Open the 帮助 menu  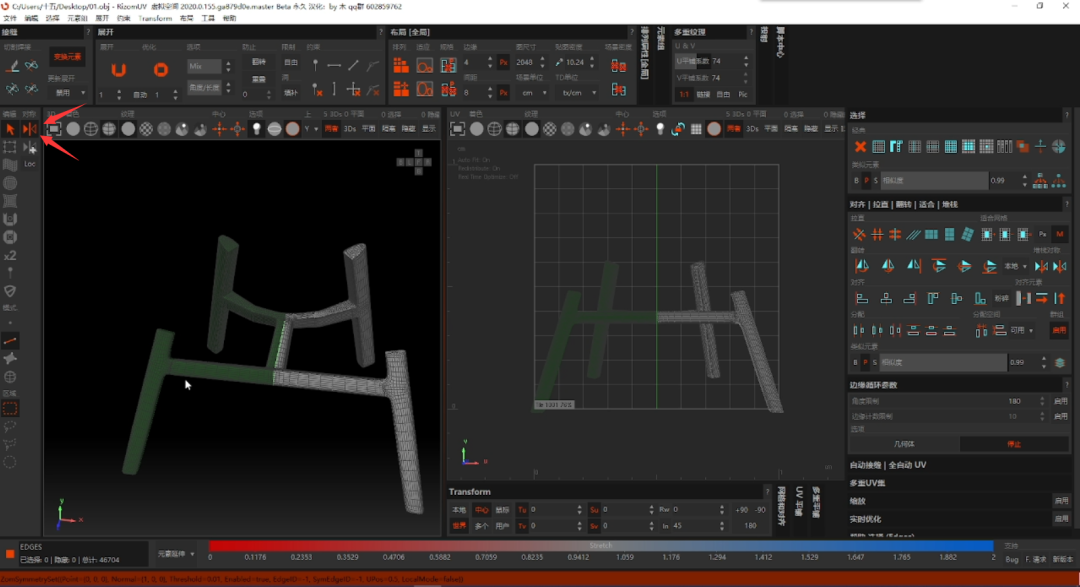[229, 19]
